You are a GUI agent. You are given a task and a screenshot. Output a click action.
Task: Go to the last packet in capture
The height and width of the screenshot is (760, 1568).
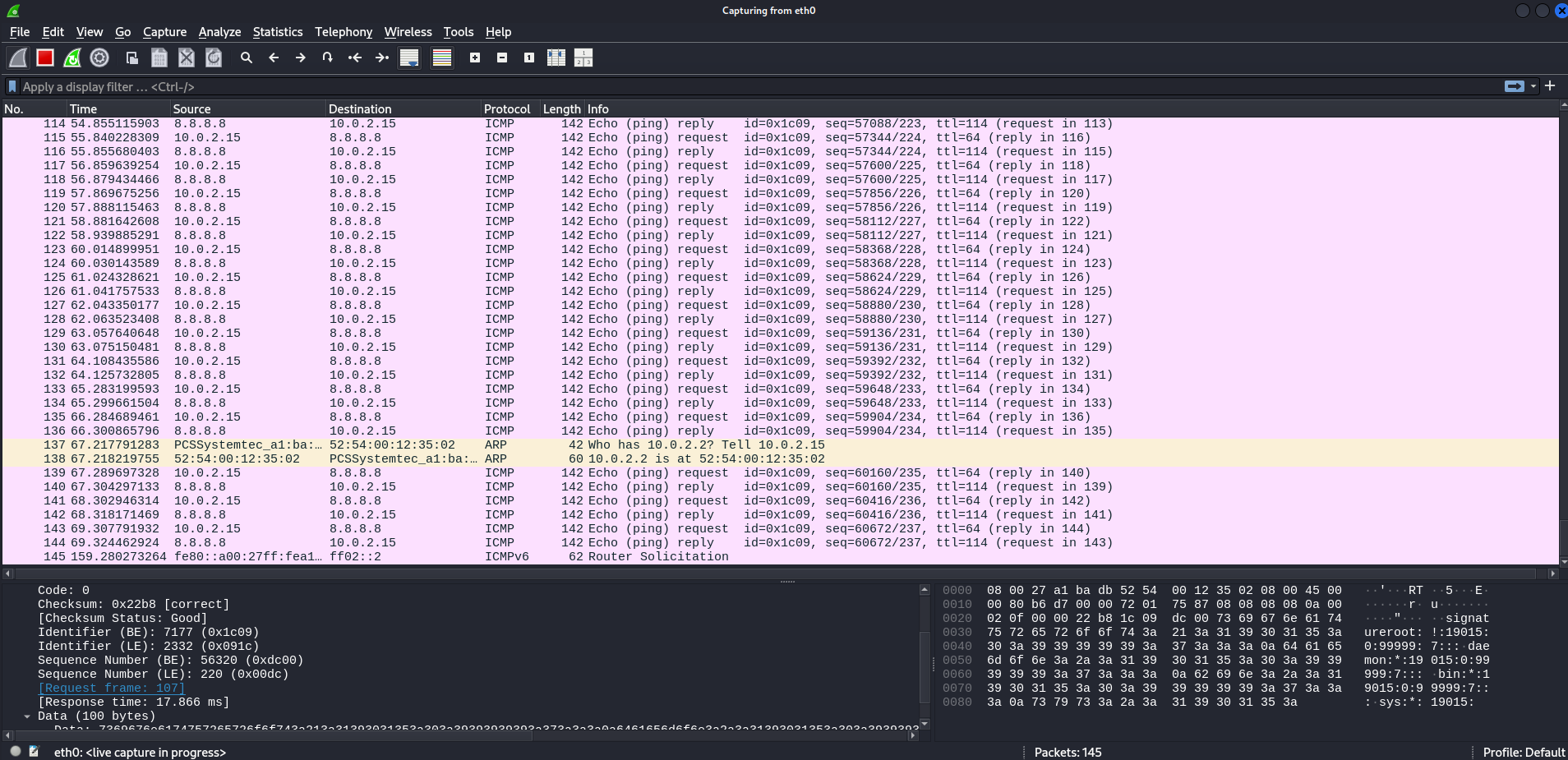[x=380, y=58]
